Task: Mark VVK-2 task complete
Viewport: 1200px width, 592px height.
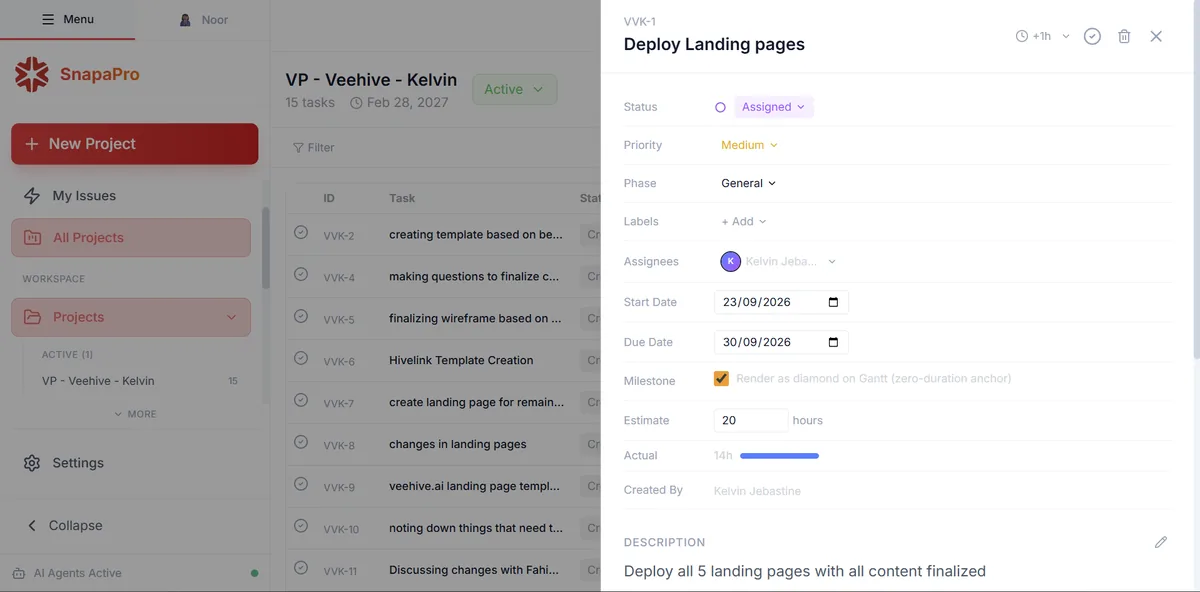Action: pyautogui.click(x=301, y=232)
